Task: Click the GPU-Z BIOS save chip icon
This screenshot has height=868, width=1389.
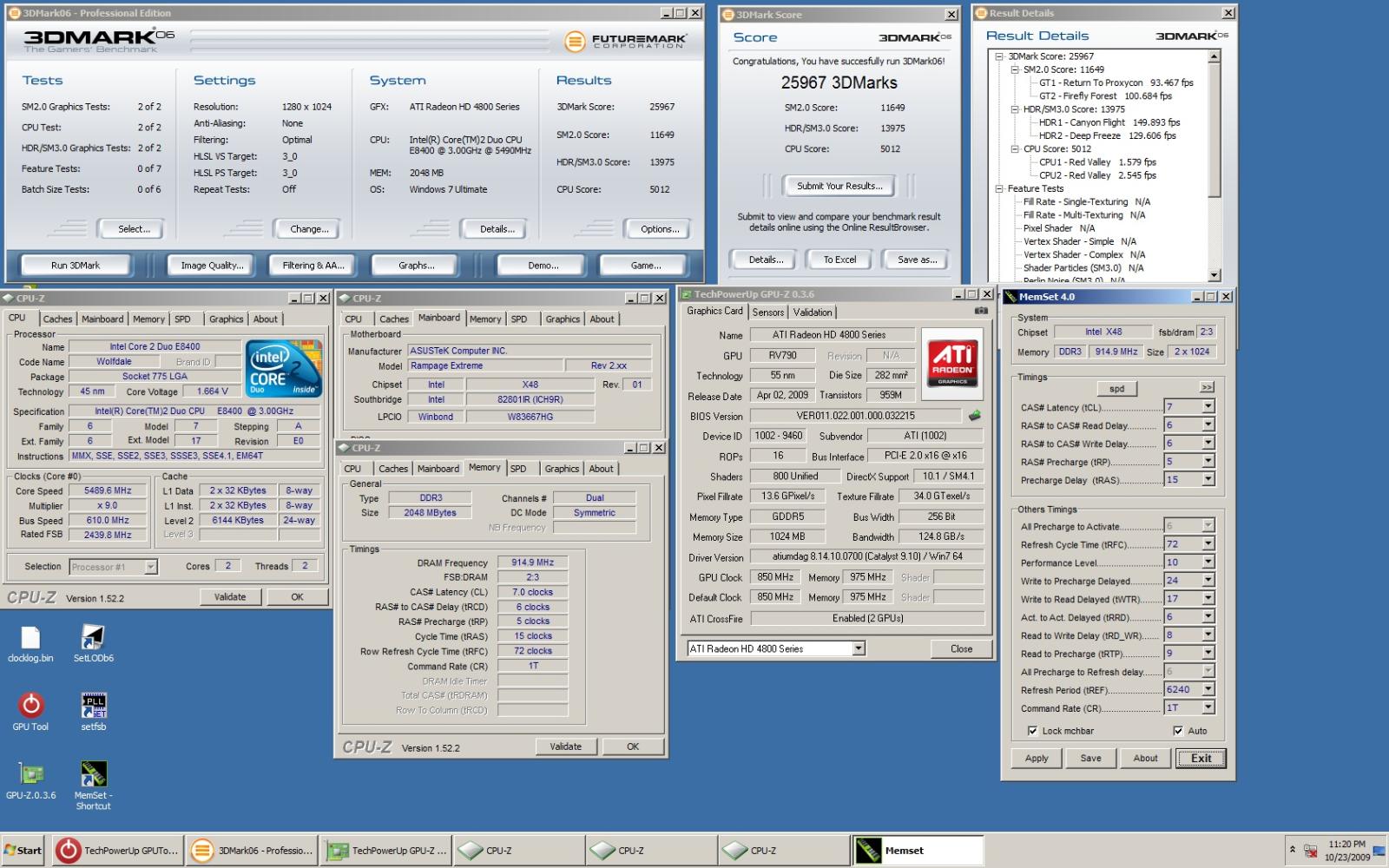Action: (x=975, y=416)
